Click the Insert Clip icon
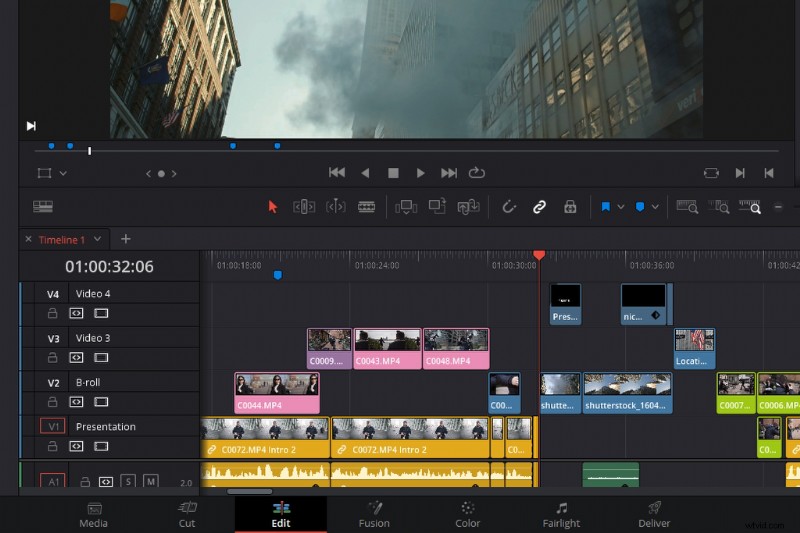Image resolution: width=800 pixels, height=533 pixels. pyautogui.click(x=406, y=207)
